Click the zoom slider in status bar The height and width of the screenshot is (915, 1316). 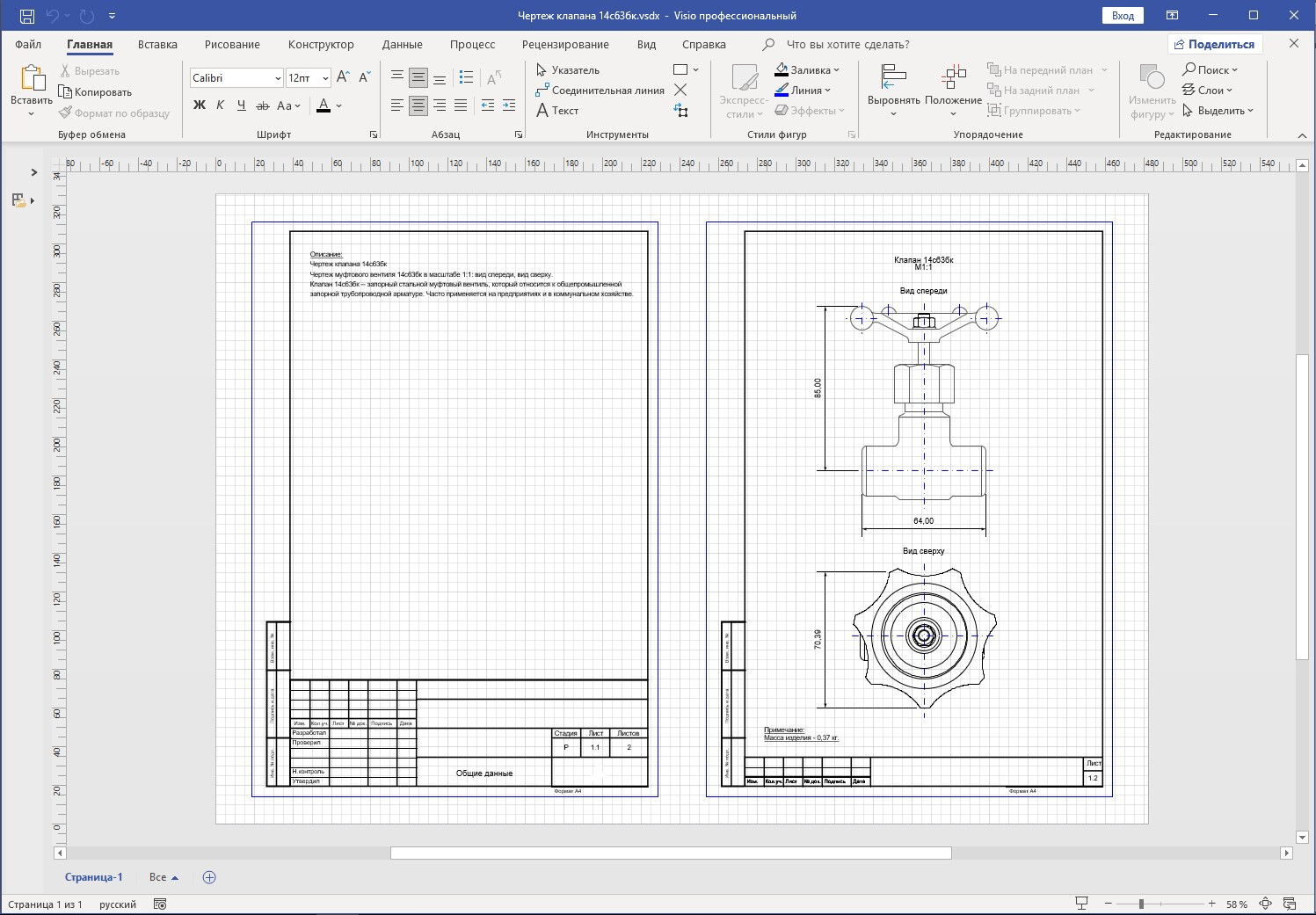pyautogui.click(x=1141, y=904)
